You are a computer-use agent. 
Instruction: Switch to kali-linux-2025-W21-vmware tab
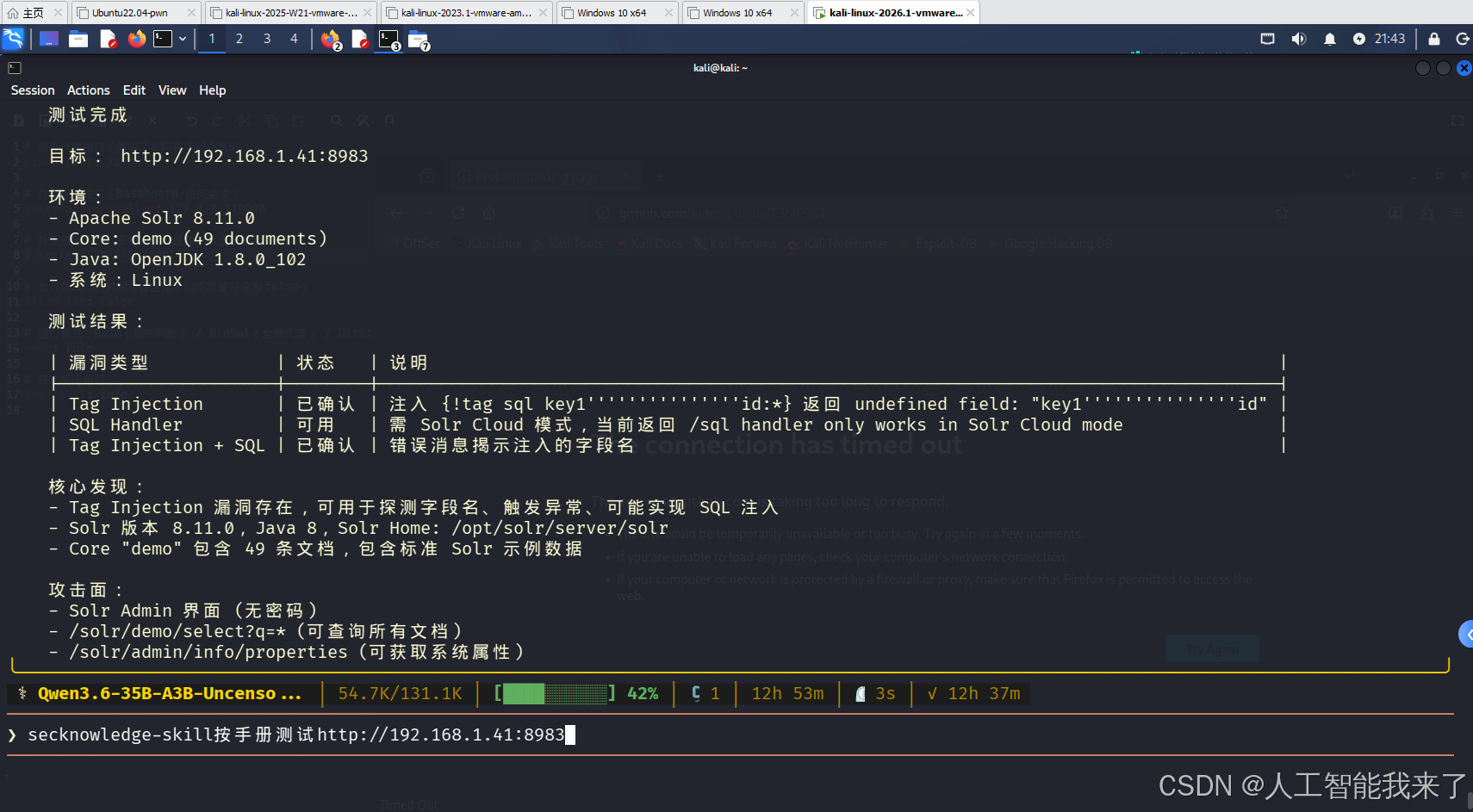pos(291,13)
